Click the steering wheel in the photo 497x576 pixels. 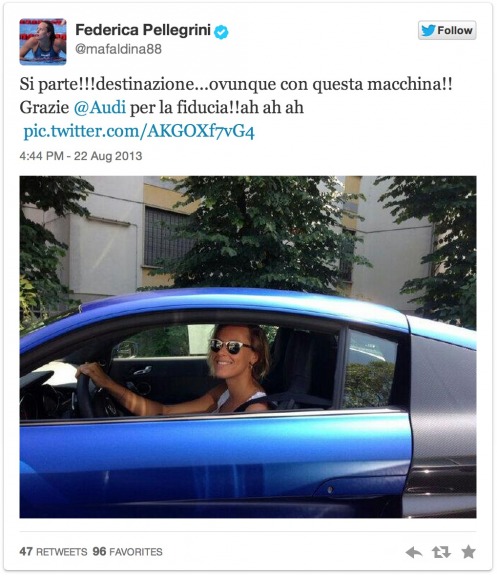[85, 394]
